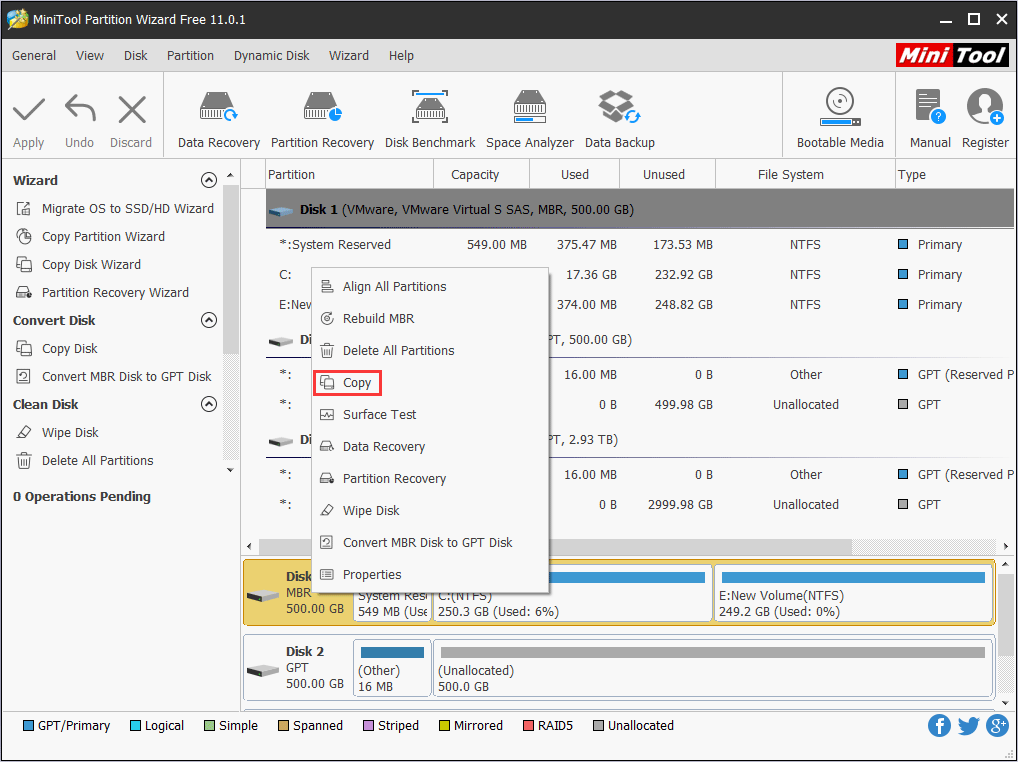Viewport: 1018px width, 762px height.
Task: Collapse the Convert Disk section
Action: [209, 320]
